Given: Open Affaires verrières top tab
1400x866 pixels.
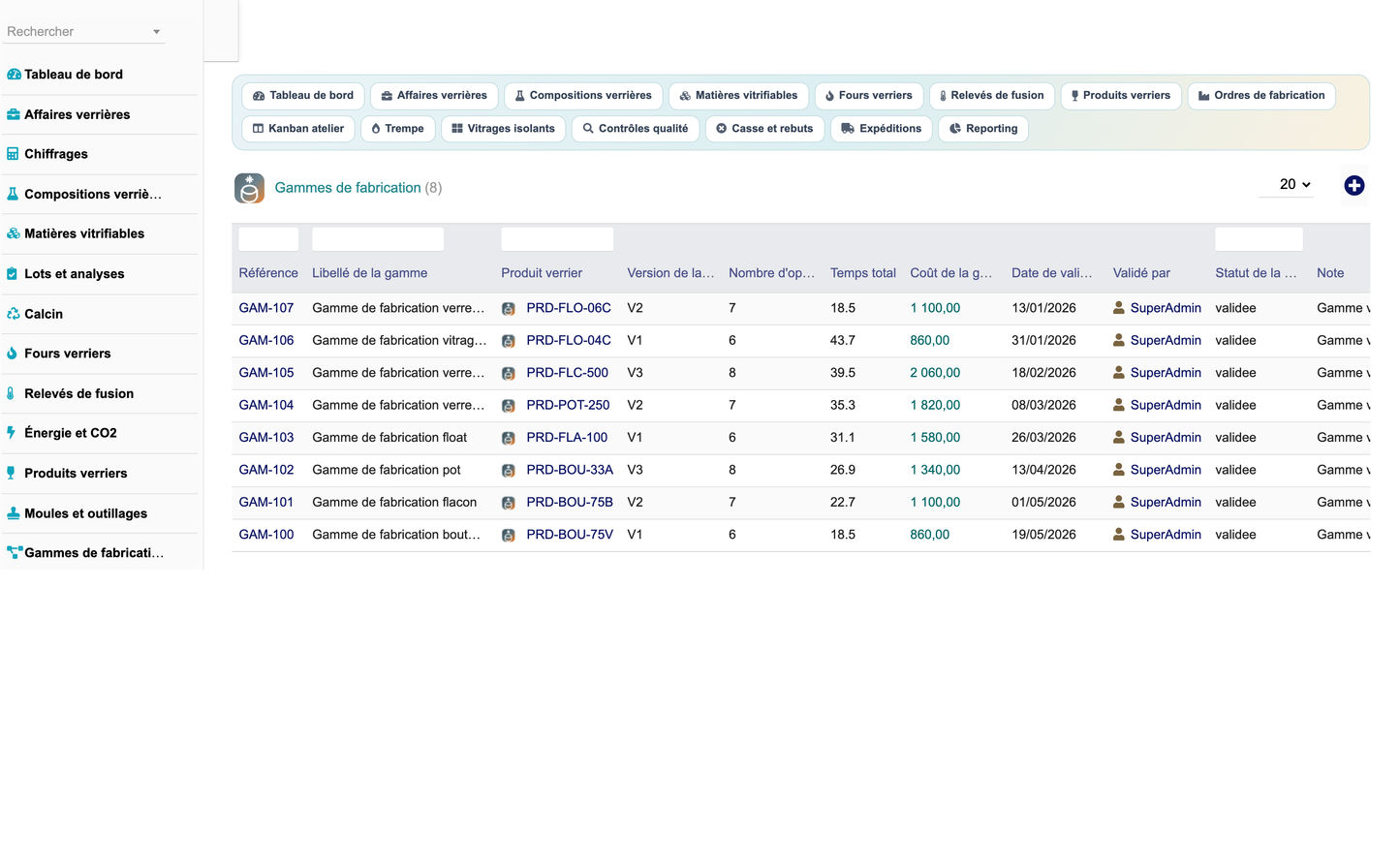Looking at the screenshot, I should click(434, 96).
